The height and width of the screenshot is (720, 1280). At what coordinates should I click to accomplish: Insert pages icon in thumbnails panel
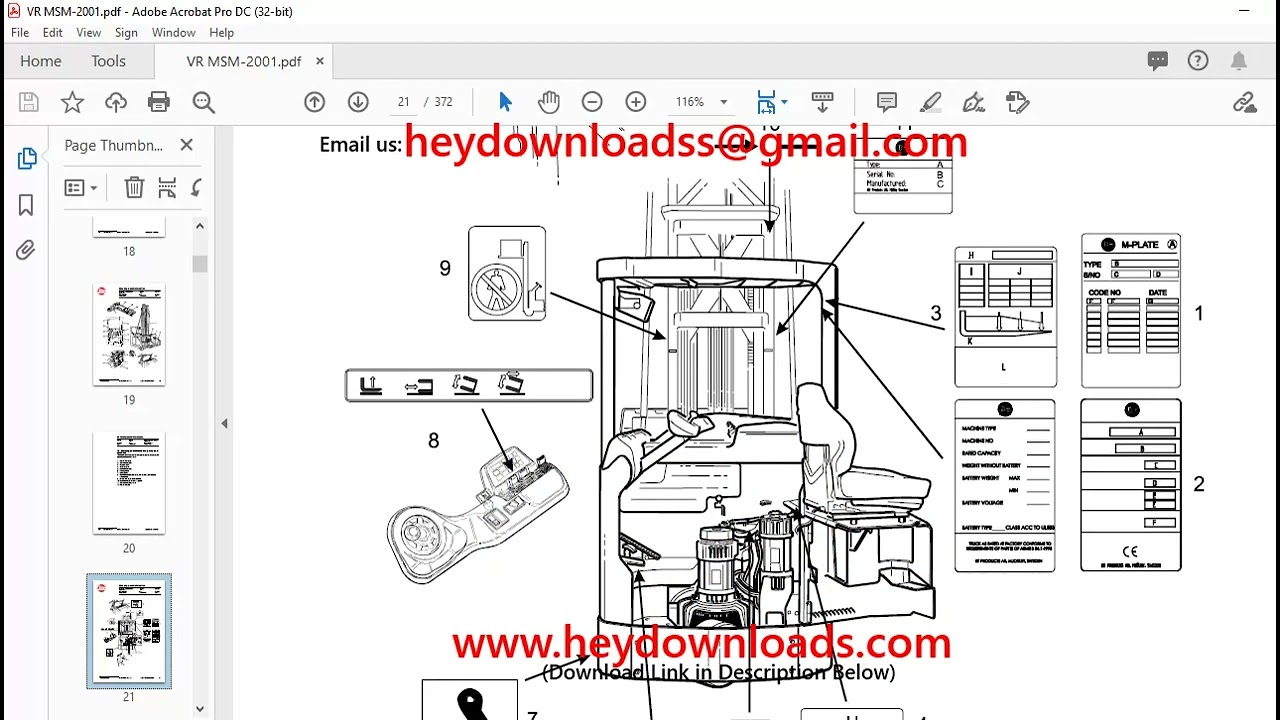(x=167, y=187)
